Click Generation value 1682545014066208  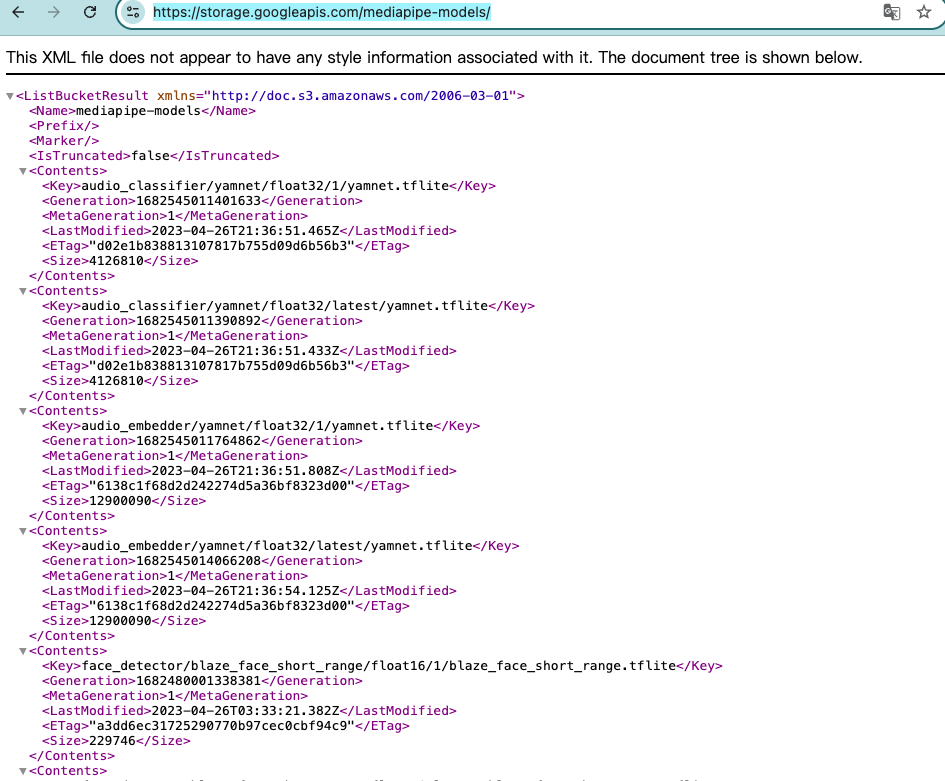pyautogui.click(x=198, y=561)
